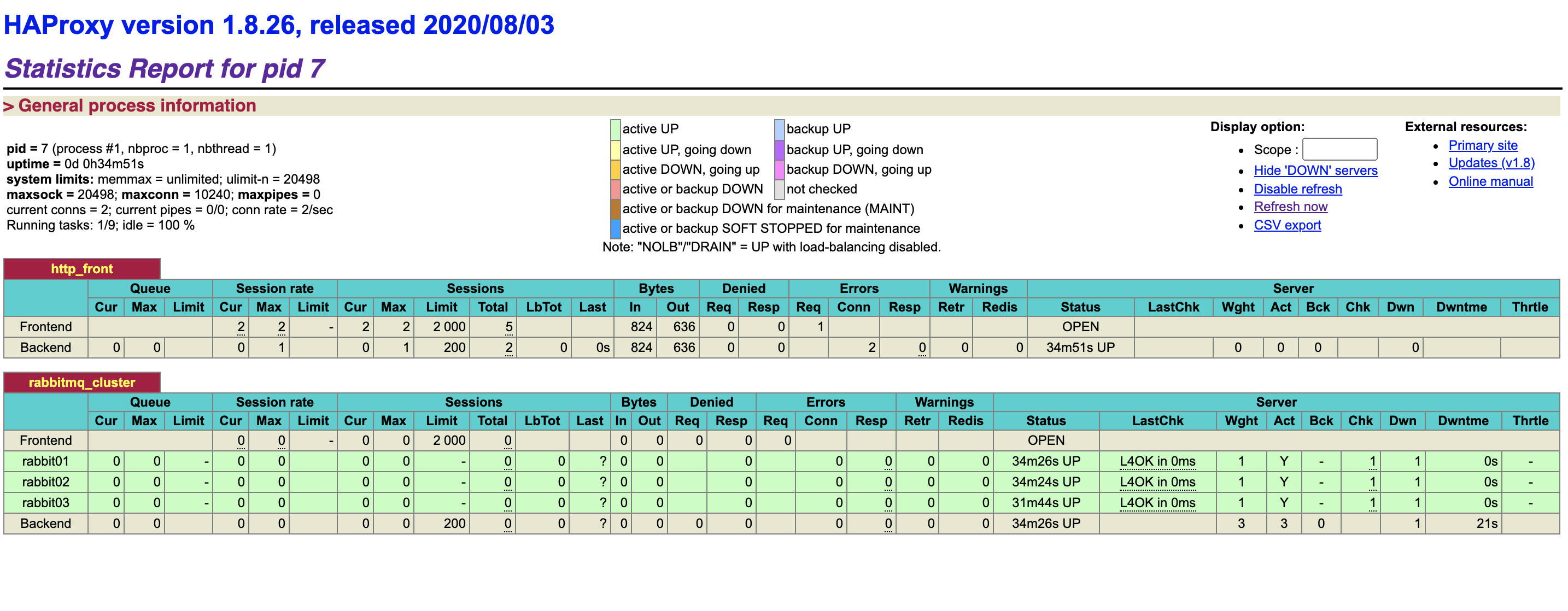Click http_front Frontend bytes out 636
This screenshot has width=1568, height=611.
click(683, 327)
